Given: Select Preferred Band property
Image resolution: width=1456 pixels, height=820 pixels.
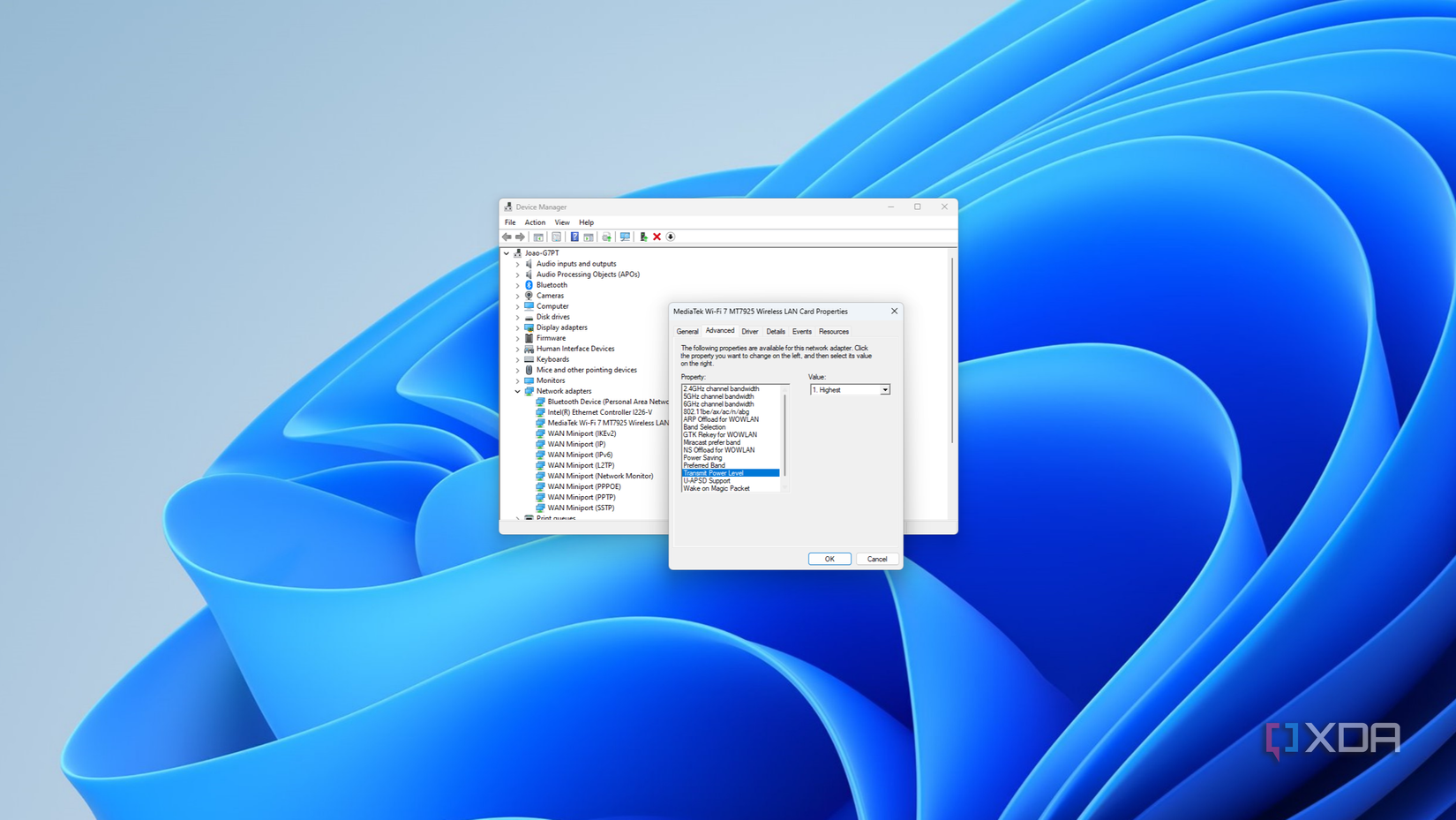Looking at the screenshot, I should pyautogui.click(x=731, y=465).
